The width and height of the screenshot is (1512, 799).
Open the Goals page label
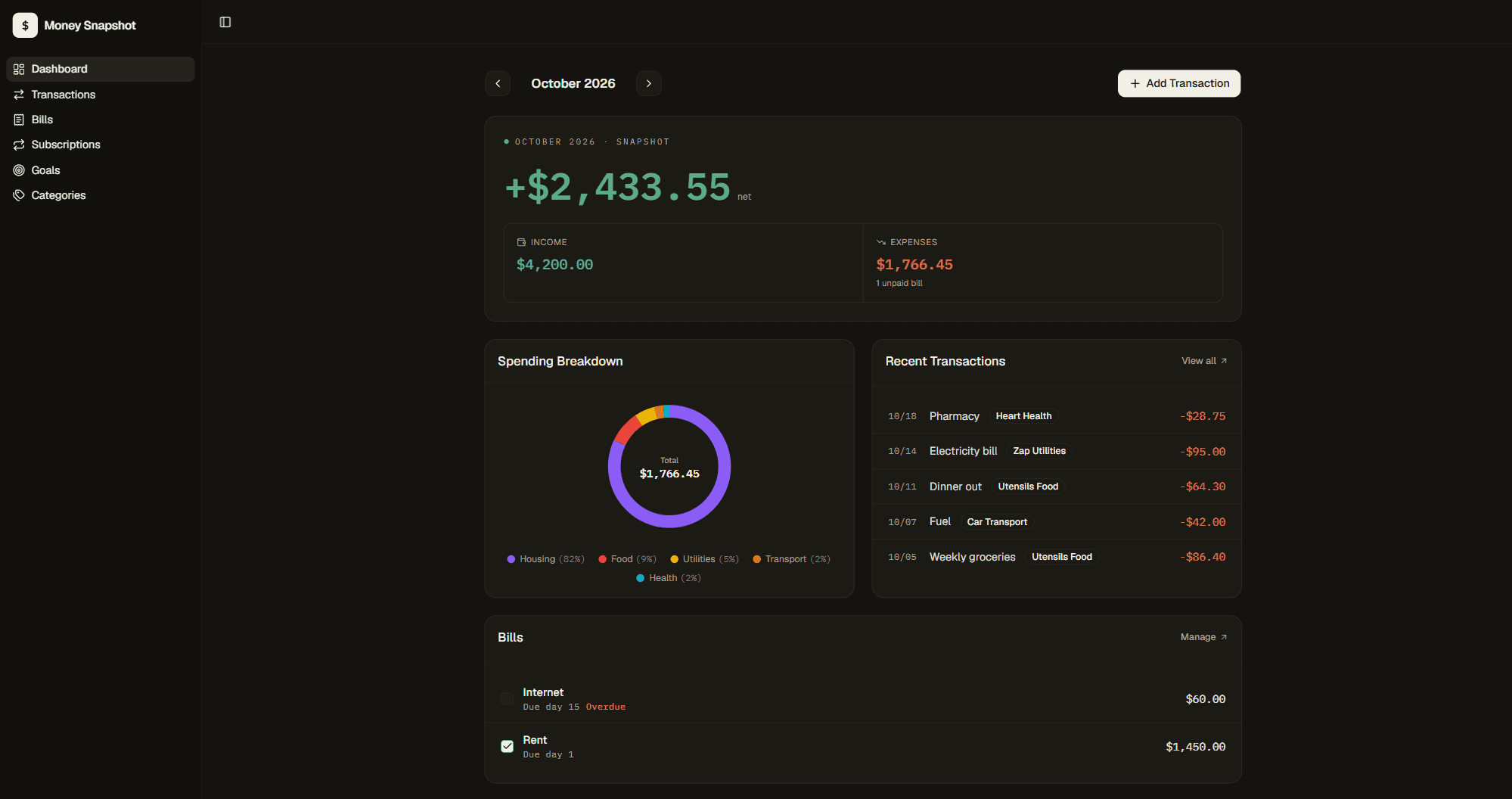tap(46, 170)
